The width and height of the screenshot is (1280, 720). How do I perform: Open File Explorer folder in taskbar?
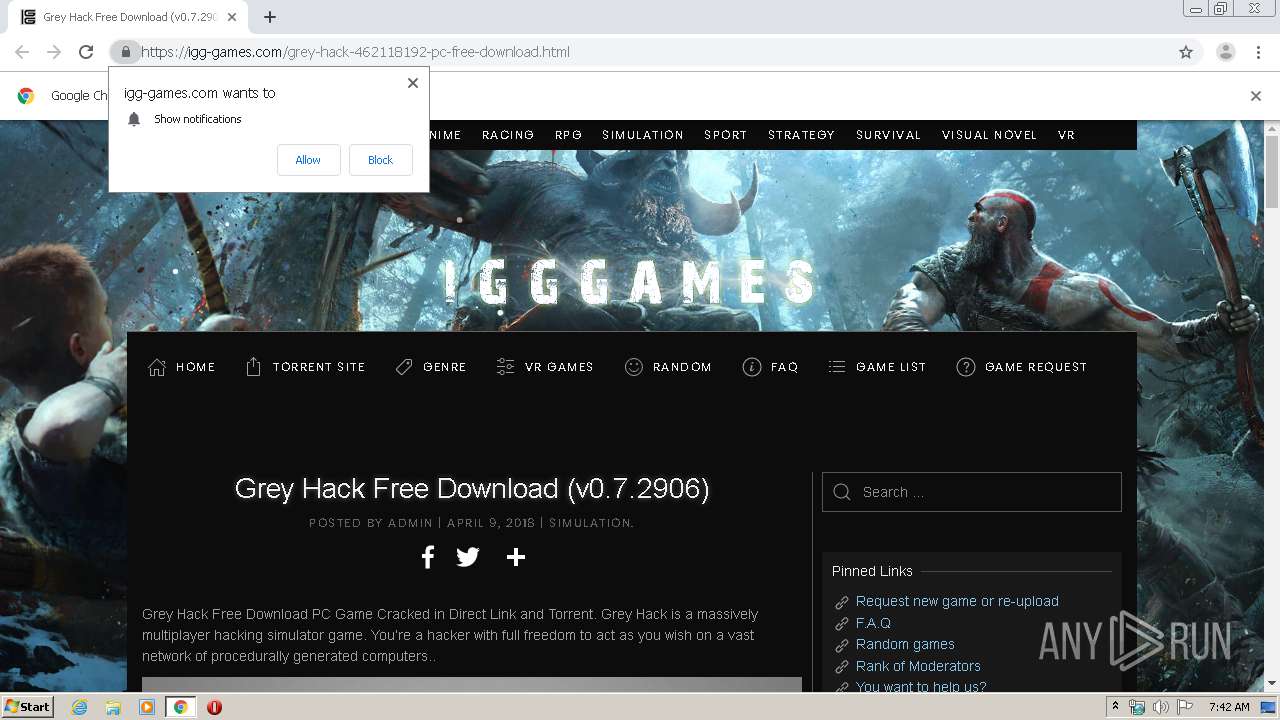[x=113, y=707]
